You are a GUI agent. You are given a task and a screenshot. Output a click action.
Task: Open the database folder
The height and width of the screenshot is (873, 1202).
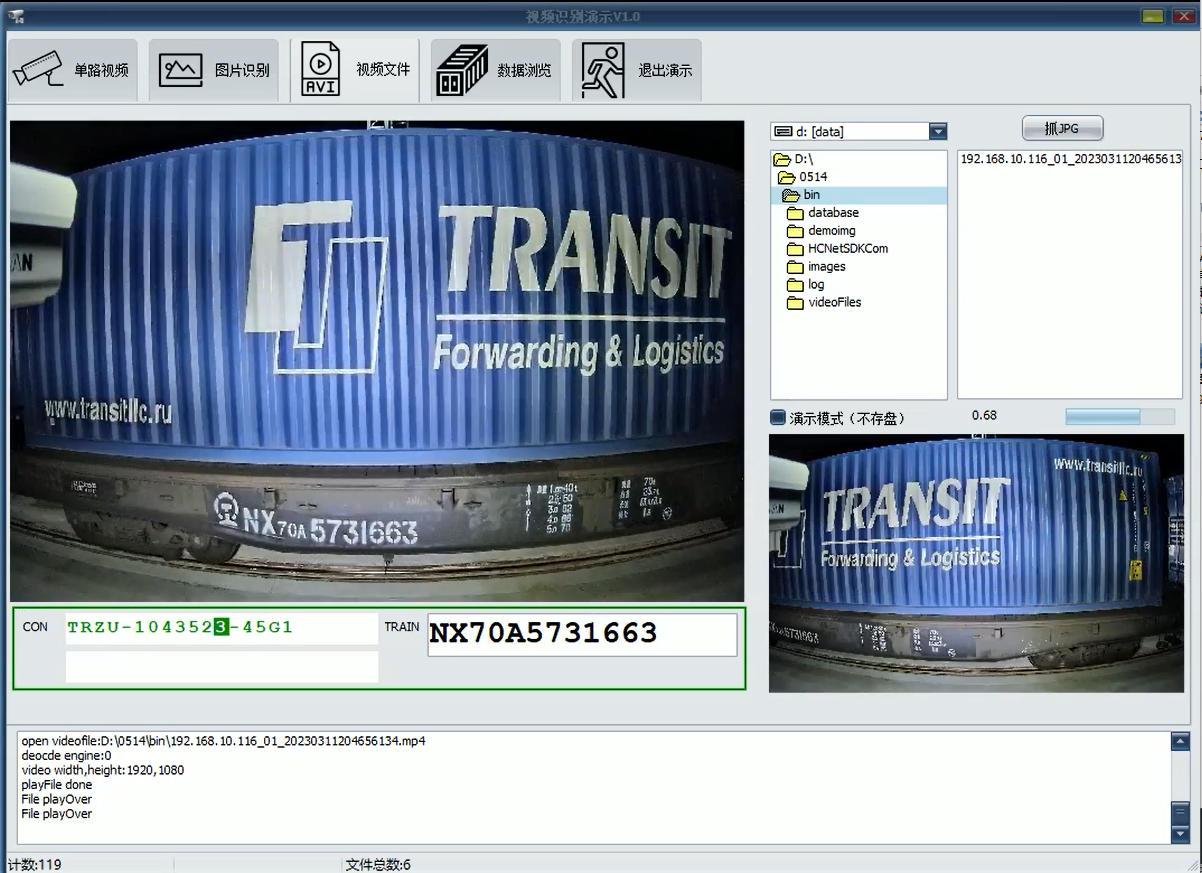point(823,213)
